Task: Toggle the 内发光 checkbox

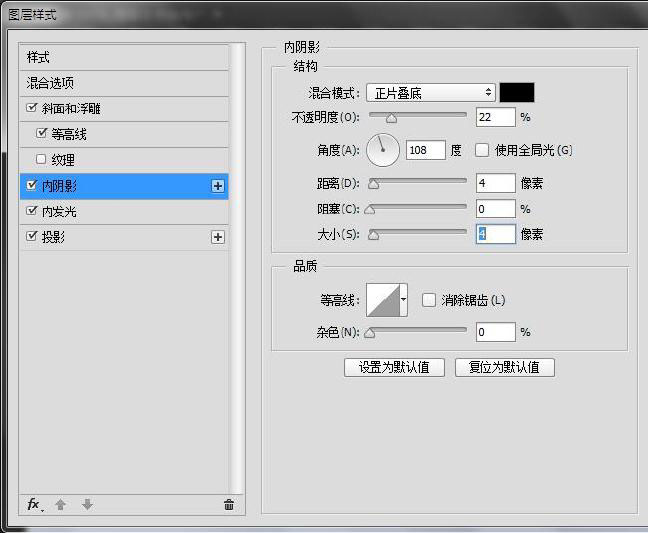Action: 31,211
